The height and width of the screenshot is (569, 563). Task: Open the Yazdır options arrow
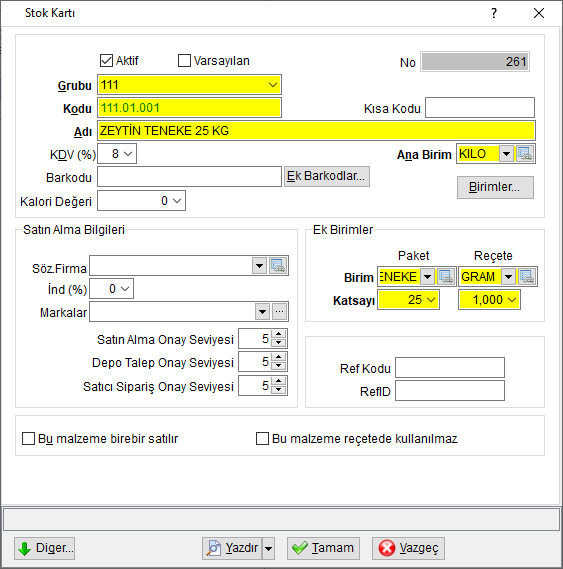[268, 548]
